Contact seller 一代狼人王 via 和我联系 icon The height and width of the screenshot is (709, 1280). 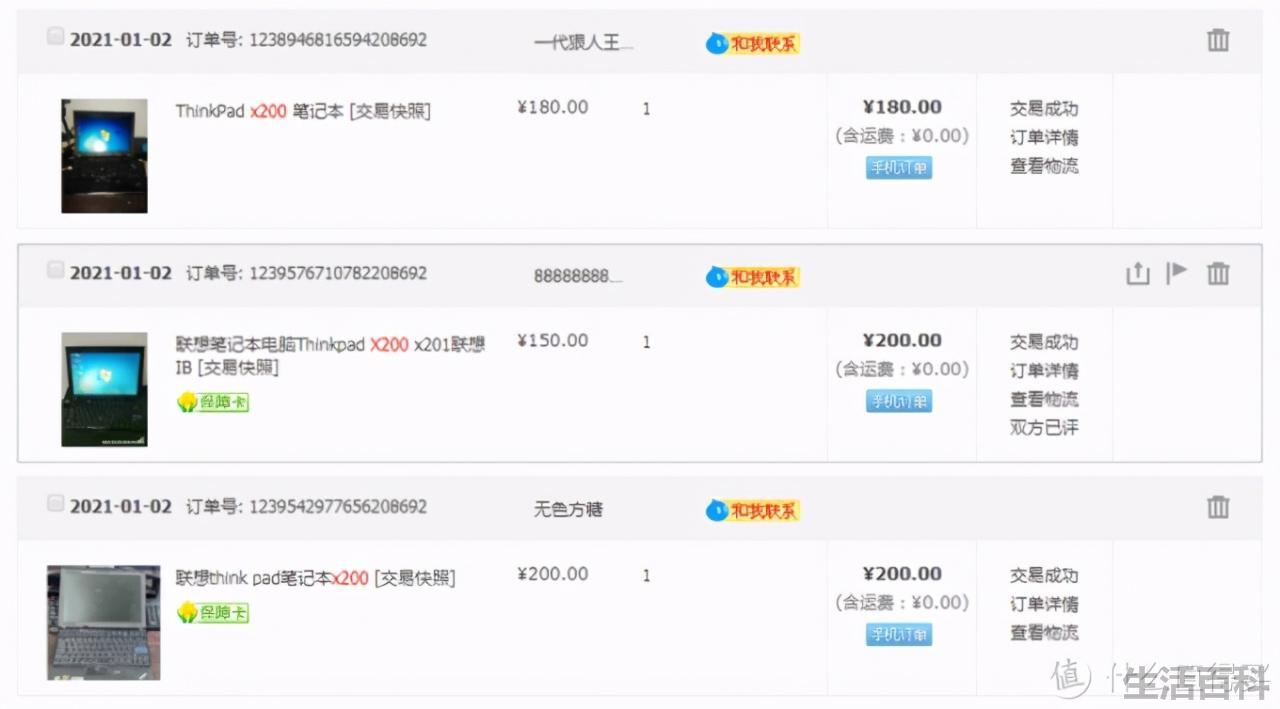point(752,43)
